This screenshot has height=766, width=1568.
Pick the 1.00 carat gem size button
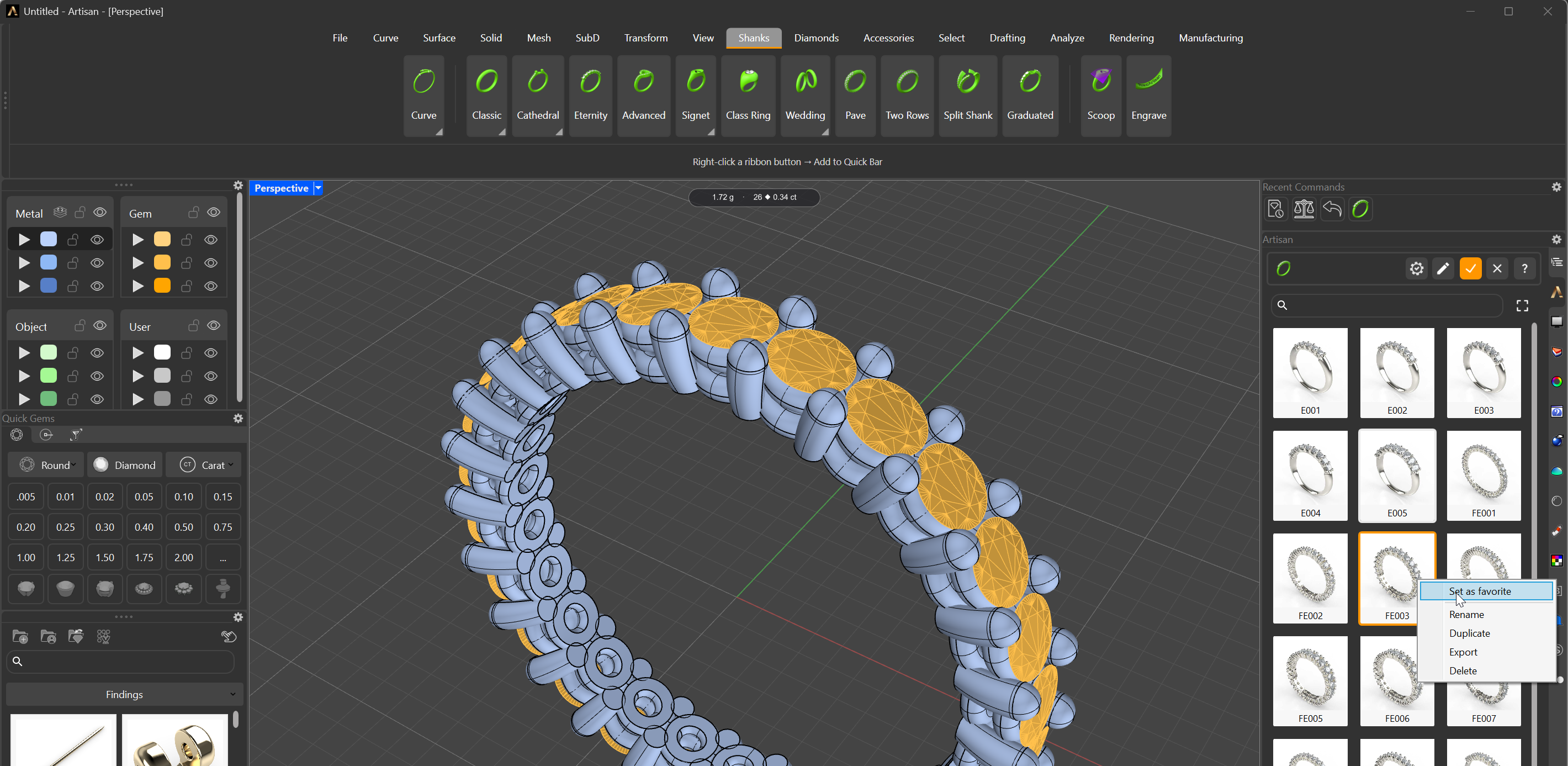25,558
